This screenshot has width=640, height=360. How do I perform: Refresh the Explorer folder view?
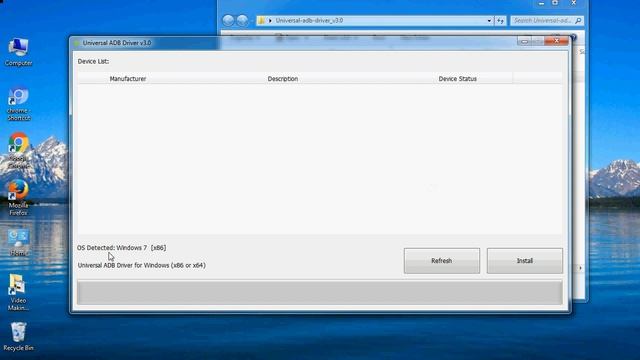pos(500,20)
